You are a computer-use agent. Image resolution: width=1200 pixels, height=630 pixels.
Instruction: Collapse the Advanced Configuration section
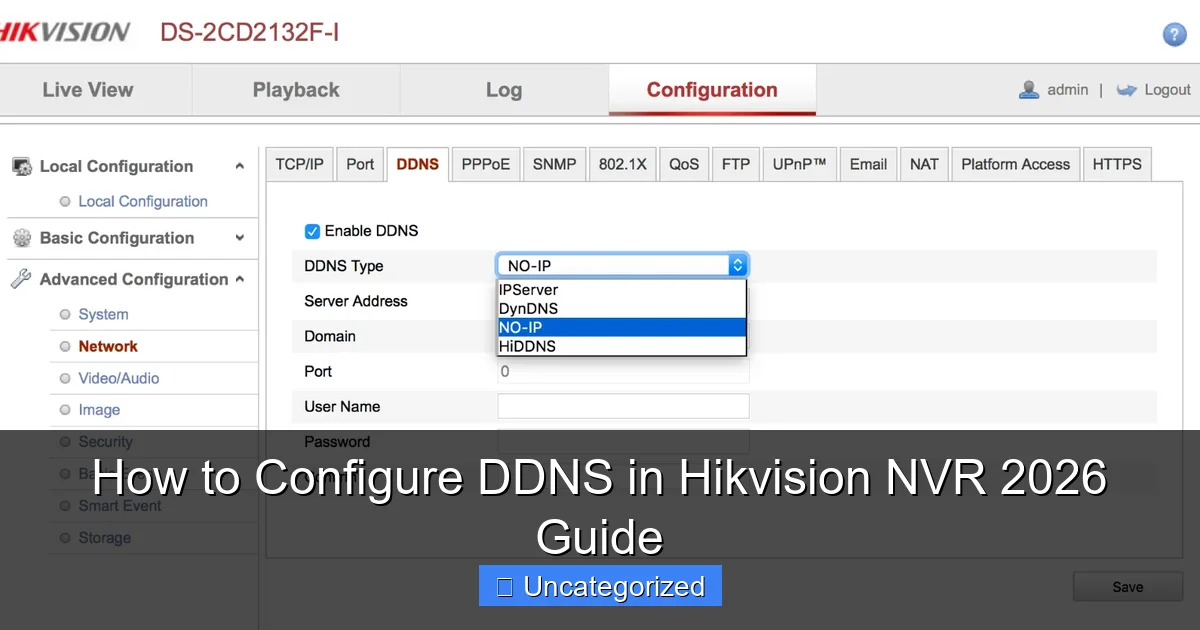[x=238, y=279]
